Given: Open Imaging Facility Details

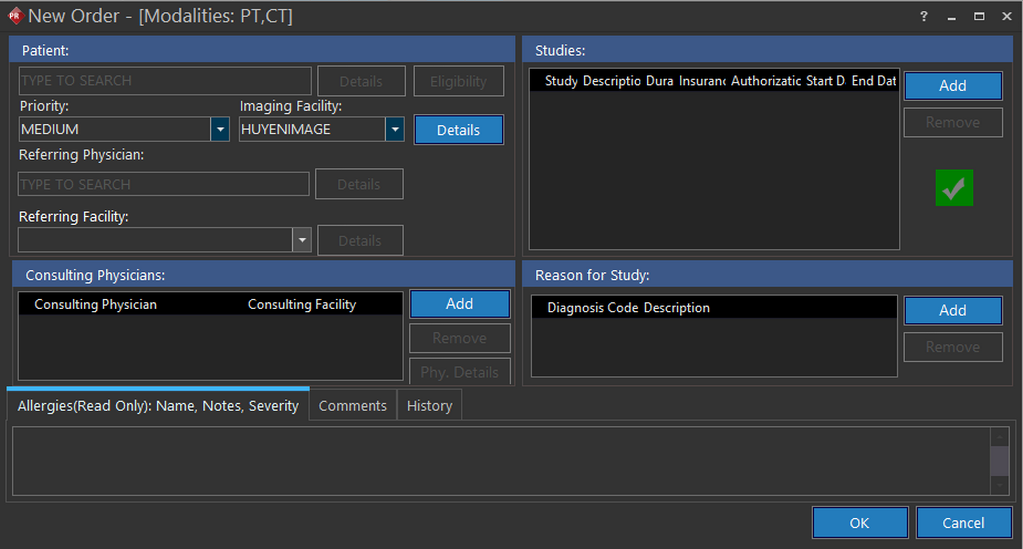Looking at the screenshot, I should (458, 130).
